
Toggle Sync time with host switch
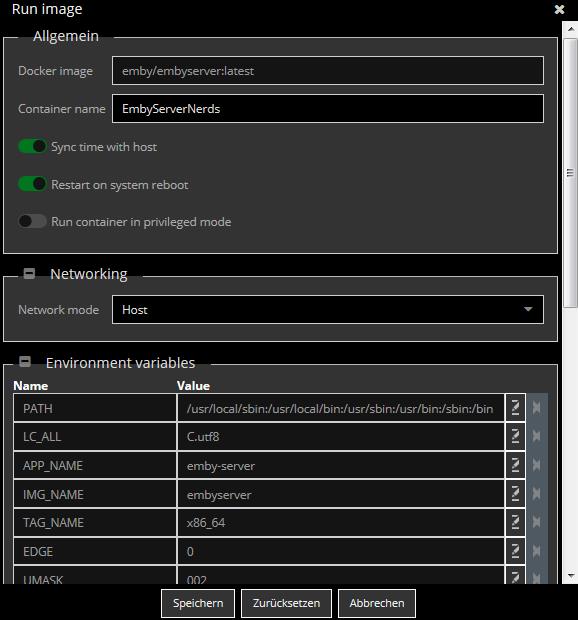[32, 147]
